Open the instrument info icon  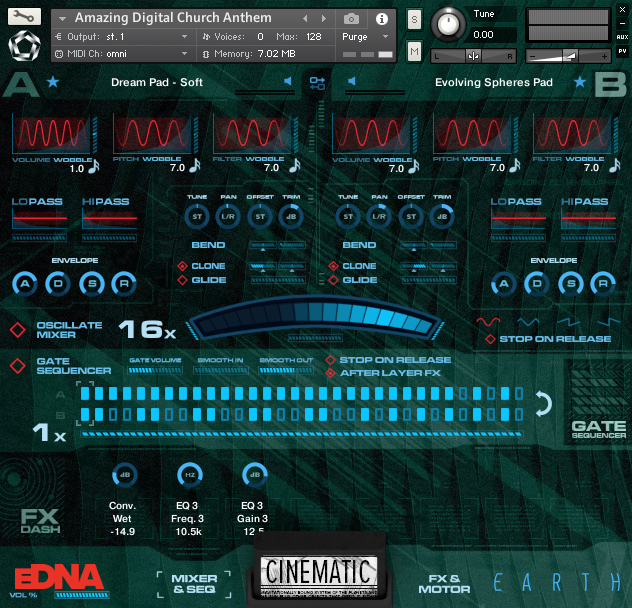[x=381, y=18]
